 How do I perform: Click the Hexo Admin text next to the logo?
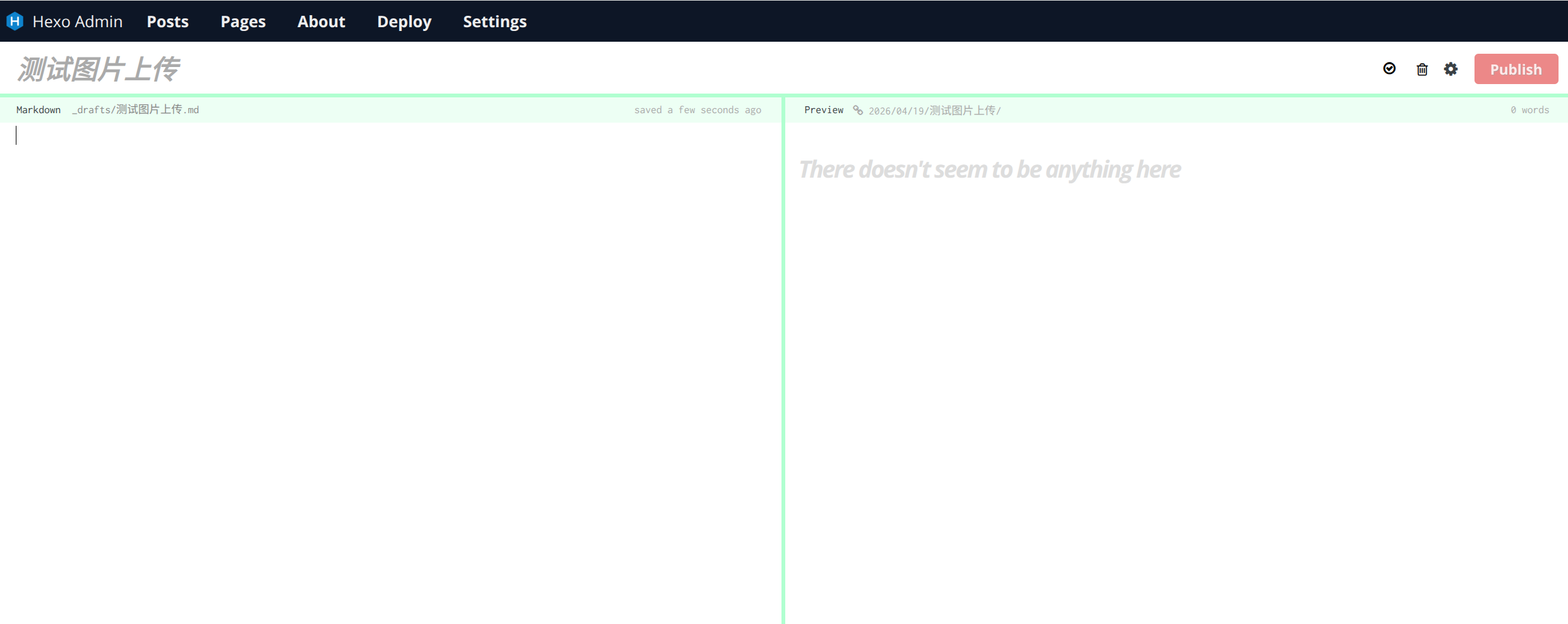point(77,21)
